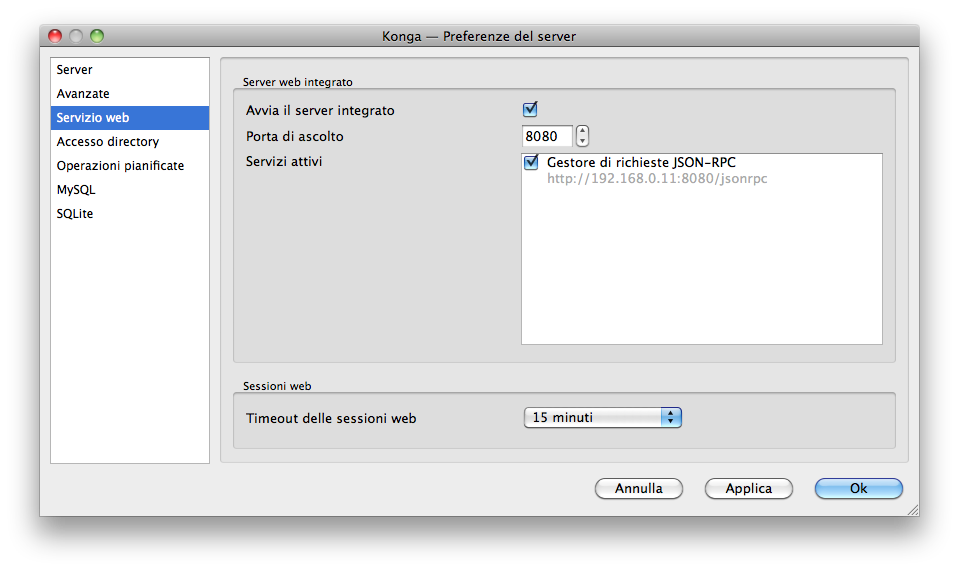The height and width of the screenshot is (571, 959).
Task: Click the Annulla button
Action: [x=638, y=489]
